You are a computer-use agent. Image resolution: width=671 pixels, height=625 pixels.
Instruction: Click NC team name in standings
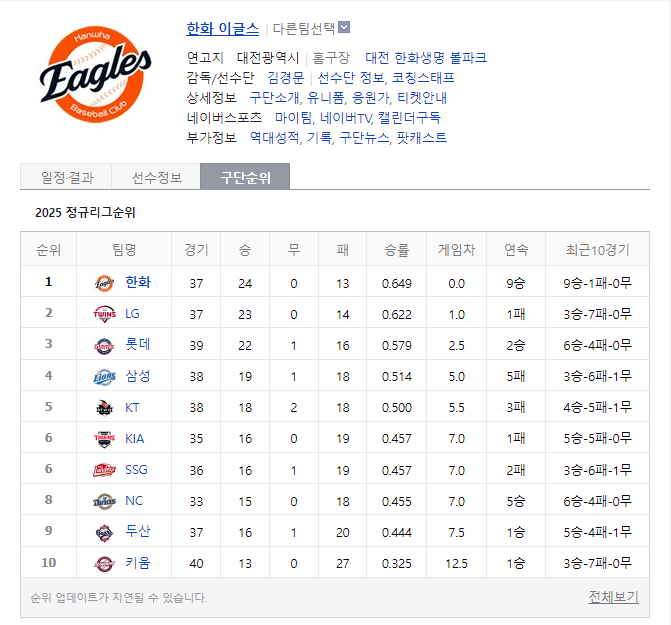coord(134,501)
